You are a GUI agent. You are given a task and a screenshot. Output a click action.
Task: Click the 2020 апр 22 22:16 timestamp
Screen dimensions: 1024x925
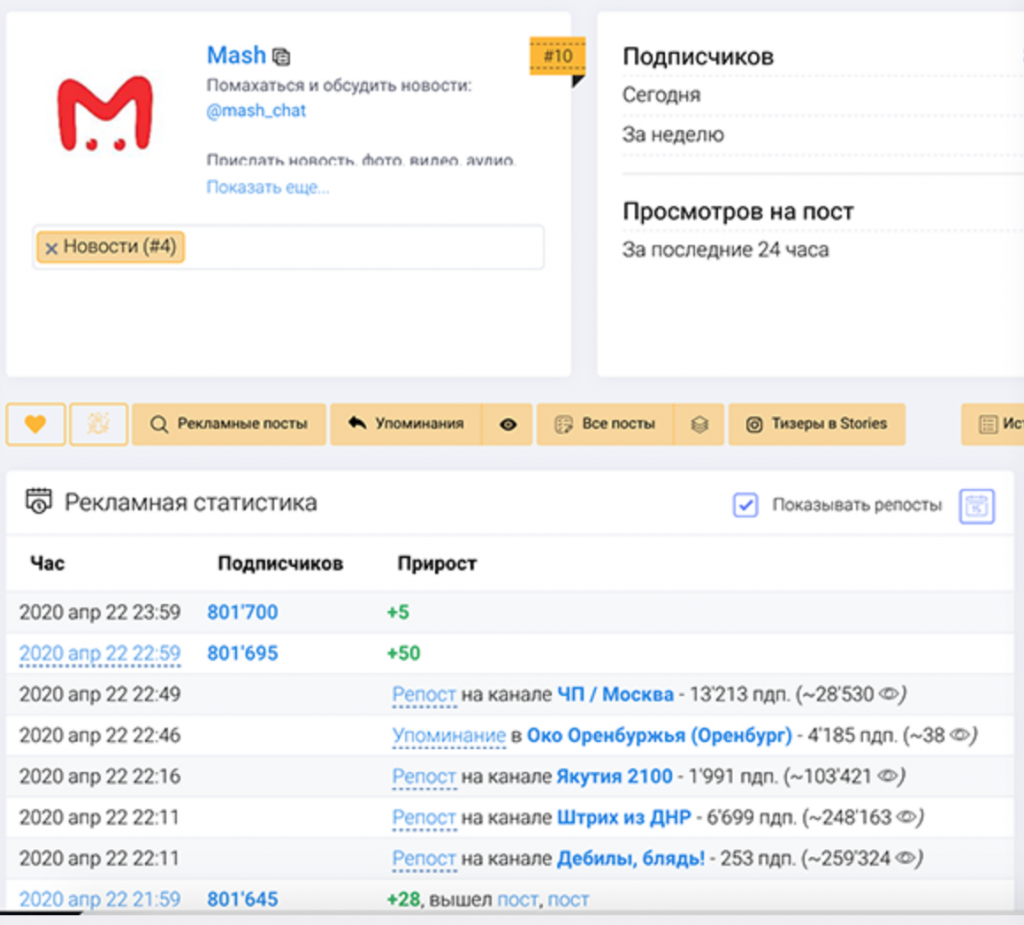point(100,777)
